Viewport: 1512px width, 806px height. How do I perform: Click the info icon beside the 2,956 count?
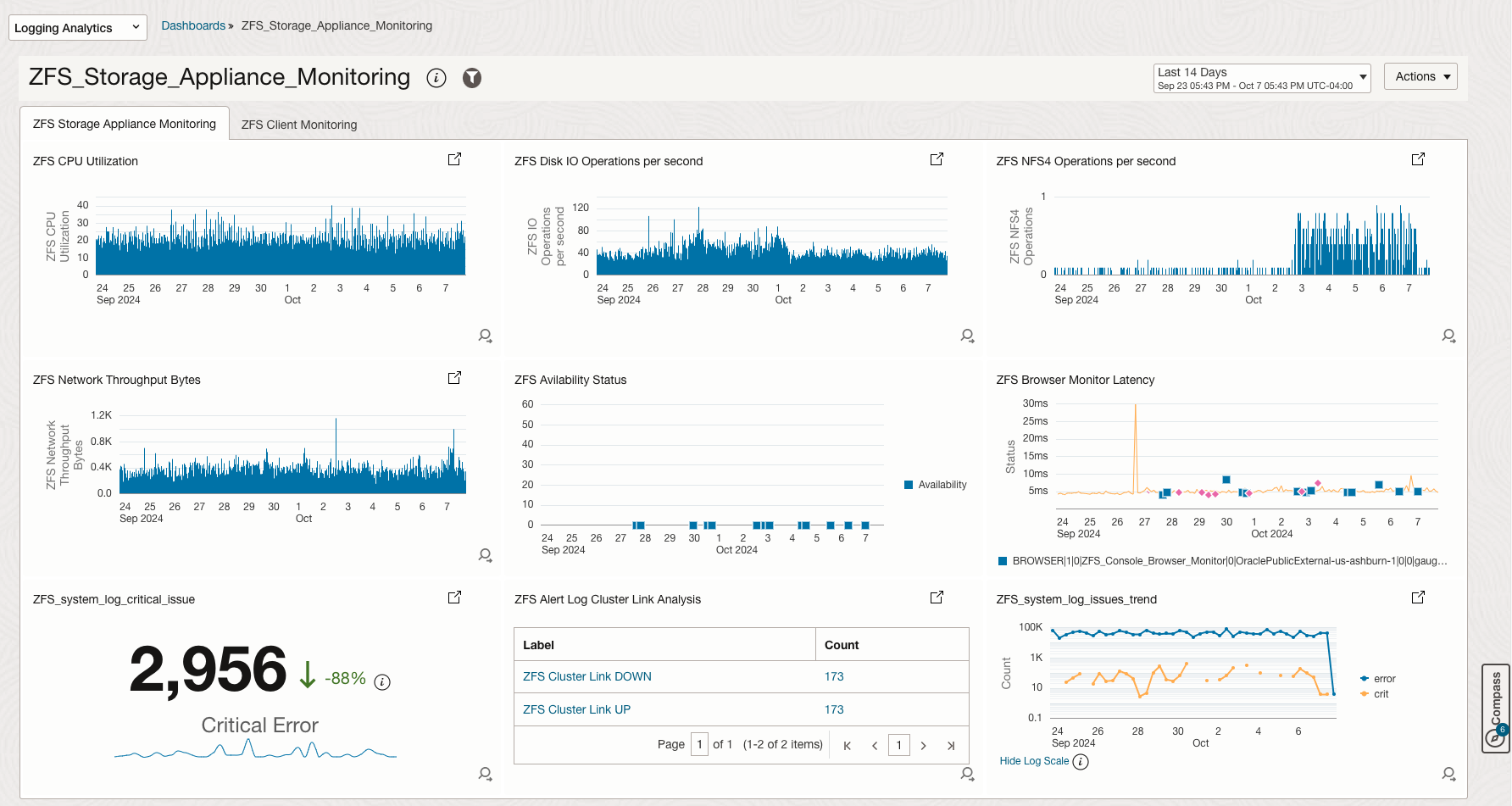pos(382,682)
